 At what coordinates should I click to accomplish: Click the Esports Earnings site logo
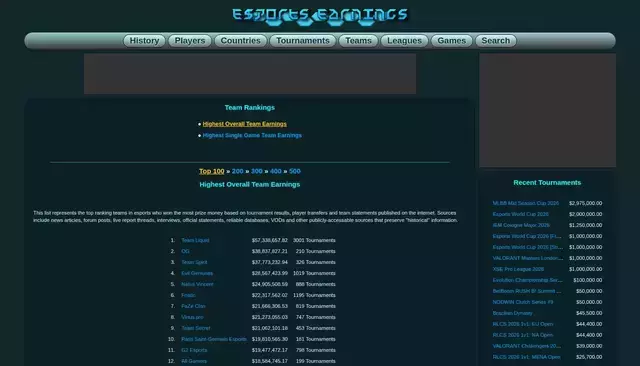[x=320, y=16]
